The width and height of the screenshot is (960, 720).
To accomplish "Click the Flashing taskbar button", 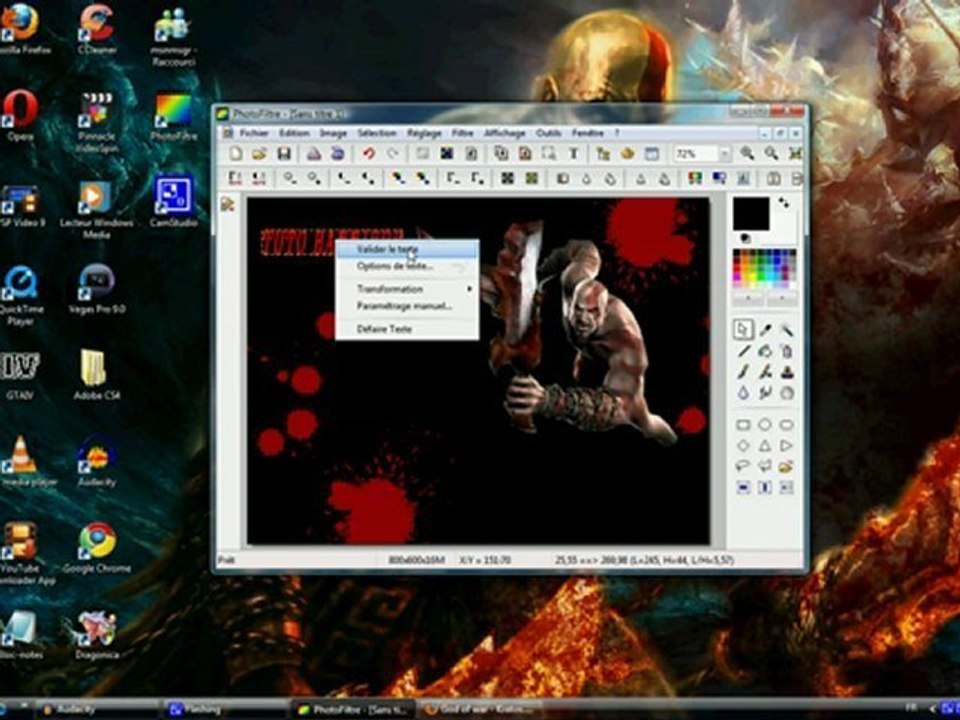I will click(x=225, y=710).
